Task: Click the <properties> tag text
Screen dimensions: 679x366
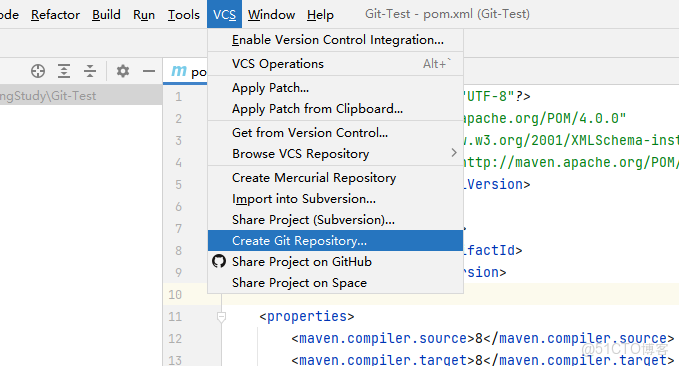Action: point(307,317)
